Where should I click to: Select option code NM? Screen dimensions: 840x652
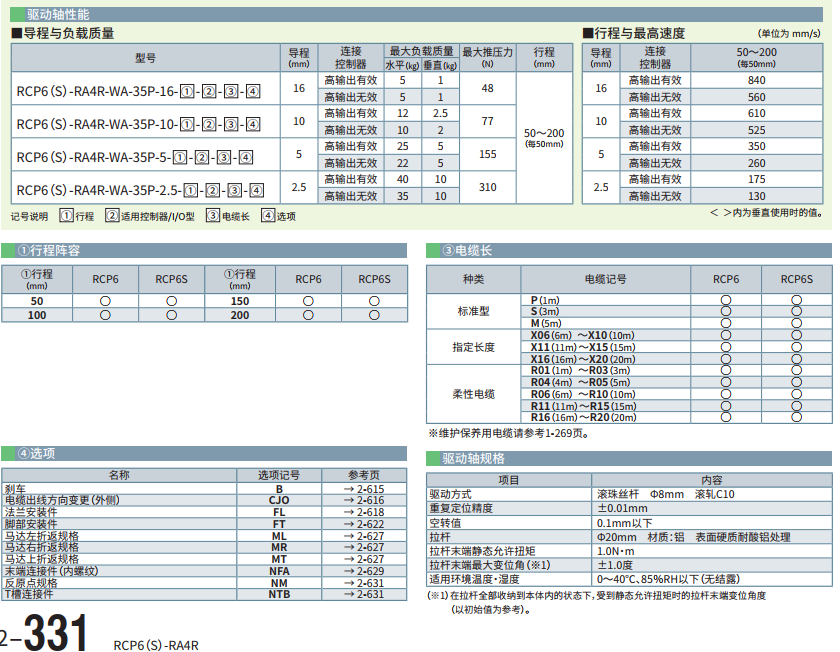click(279, 583)
